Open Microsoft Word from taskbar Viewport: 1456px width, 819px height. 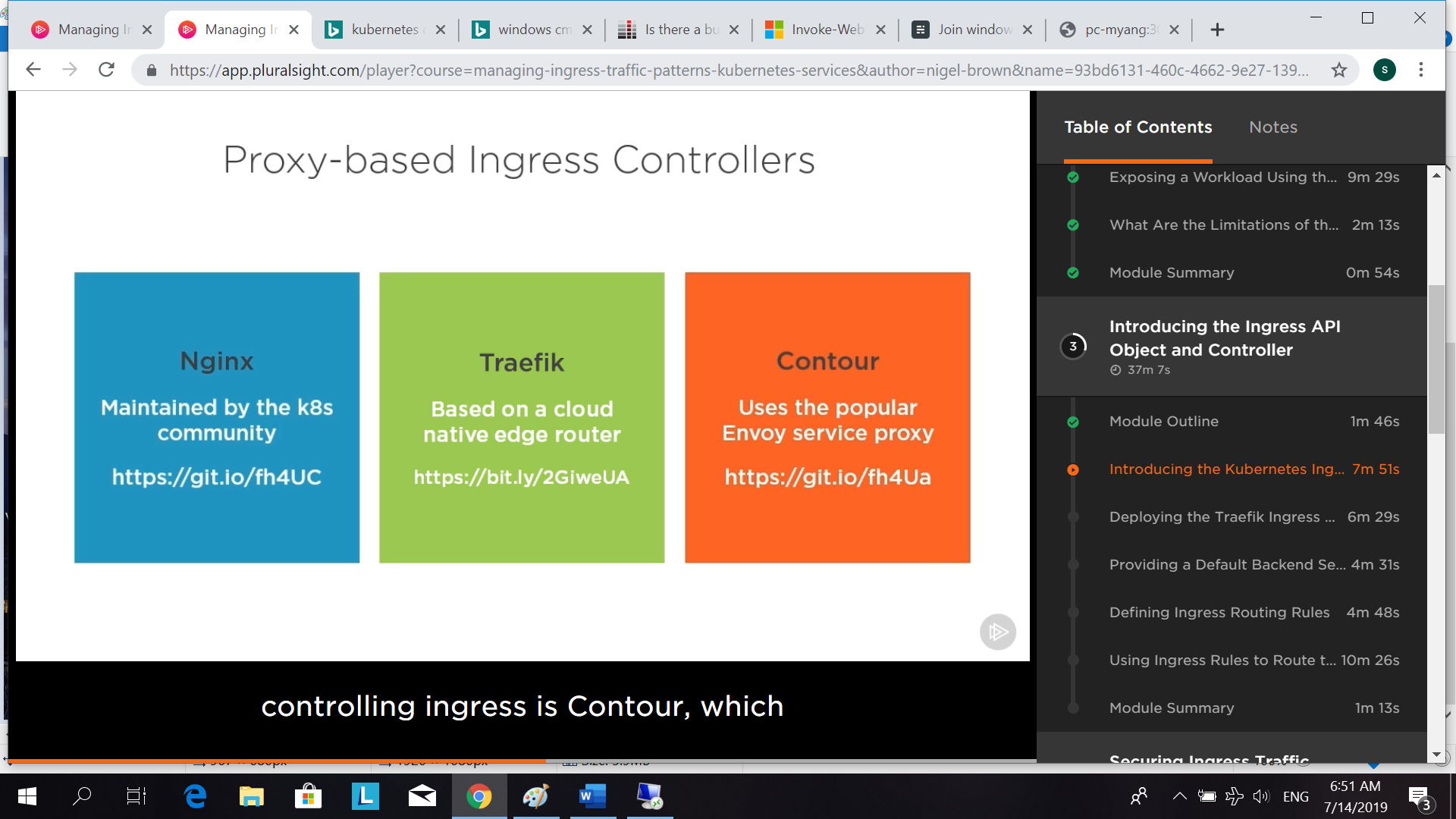tap(592, 796)
